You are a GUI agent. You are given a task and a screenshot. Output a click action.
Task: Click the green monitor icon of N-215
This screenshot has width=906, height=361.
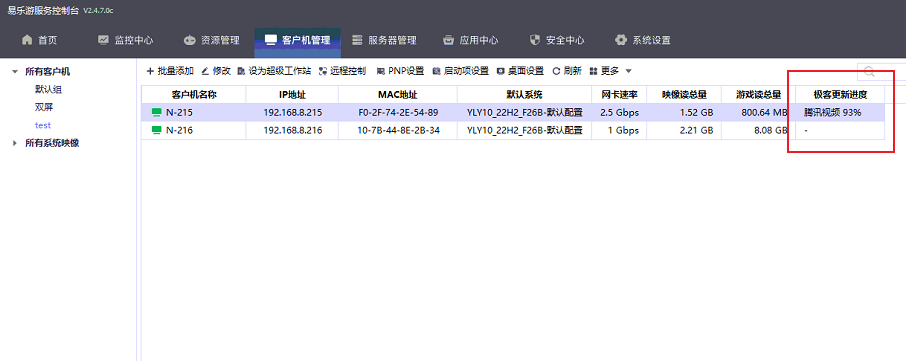[156, 113]
